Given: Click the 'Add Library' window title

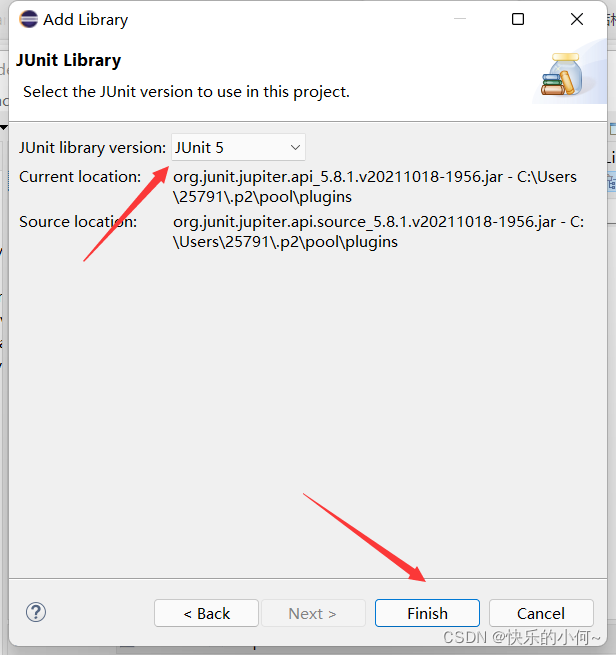Looking at the screenshot, I should (86, 20).
